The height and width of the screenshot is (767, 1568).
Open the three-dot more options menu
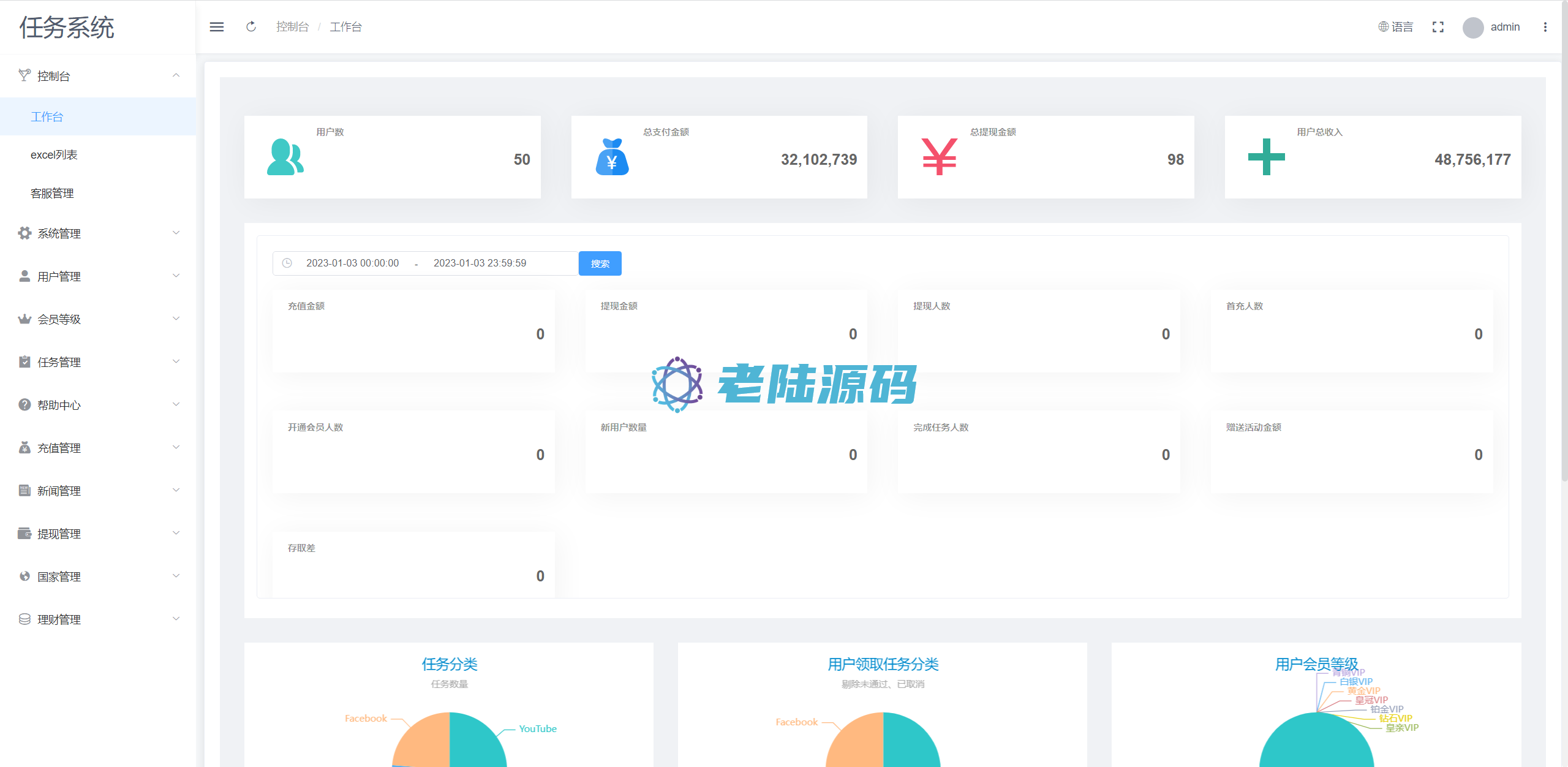pos(1545,27)
